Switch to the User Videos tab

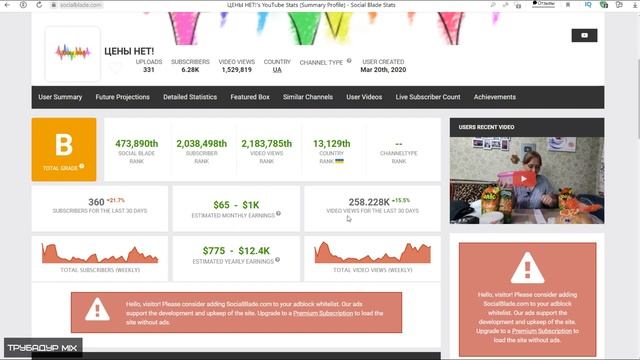[364, 97]
